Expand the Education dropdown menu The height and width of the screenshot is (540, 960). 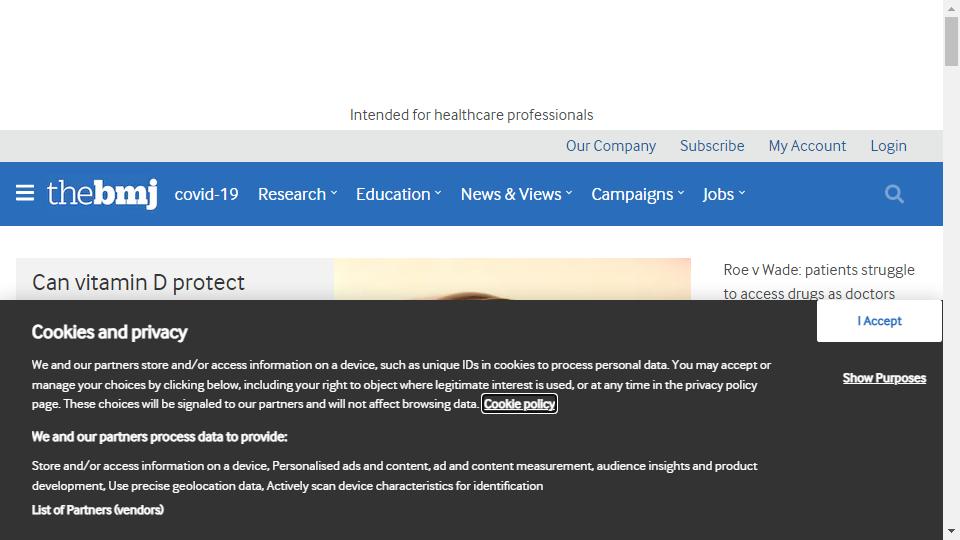coord(399,194)
